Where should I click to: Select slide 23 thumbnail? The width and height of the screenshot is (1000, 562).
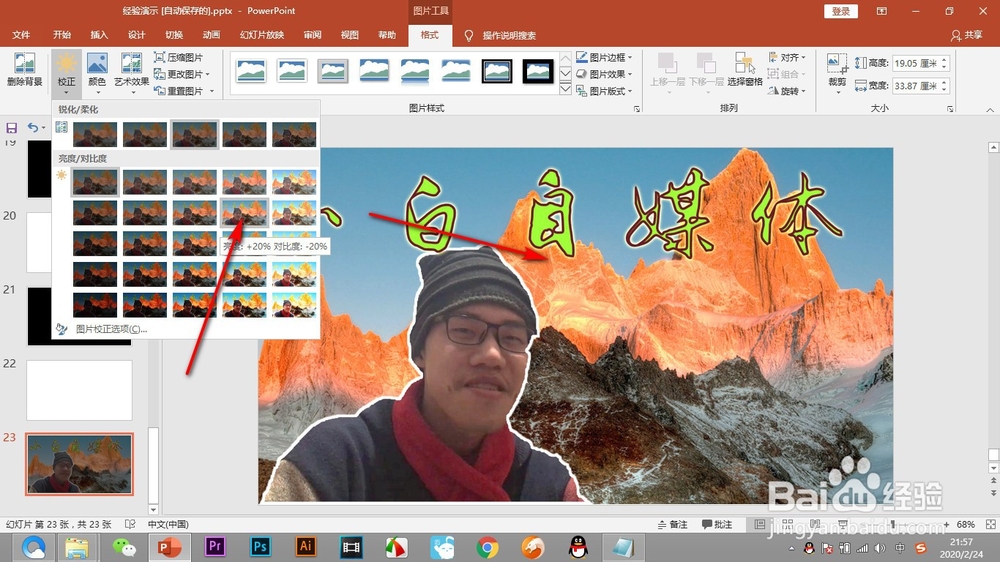click(x=79, y=464)
